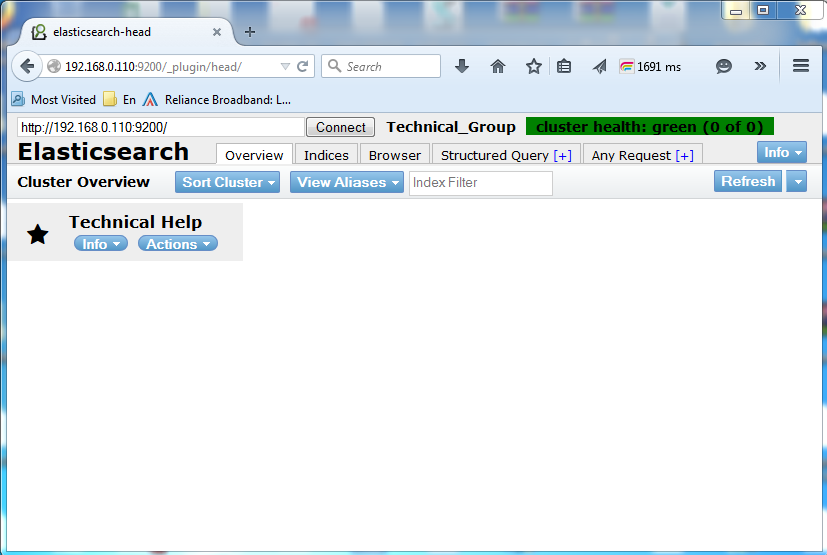Open the refresh interval dropdown arrow
827x555 pixels.
coord(797,181)
